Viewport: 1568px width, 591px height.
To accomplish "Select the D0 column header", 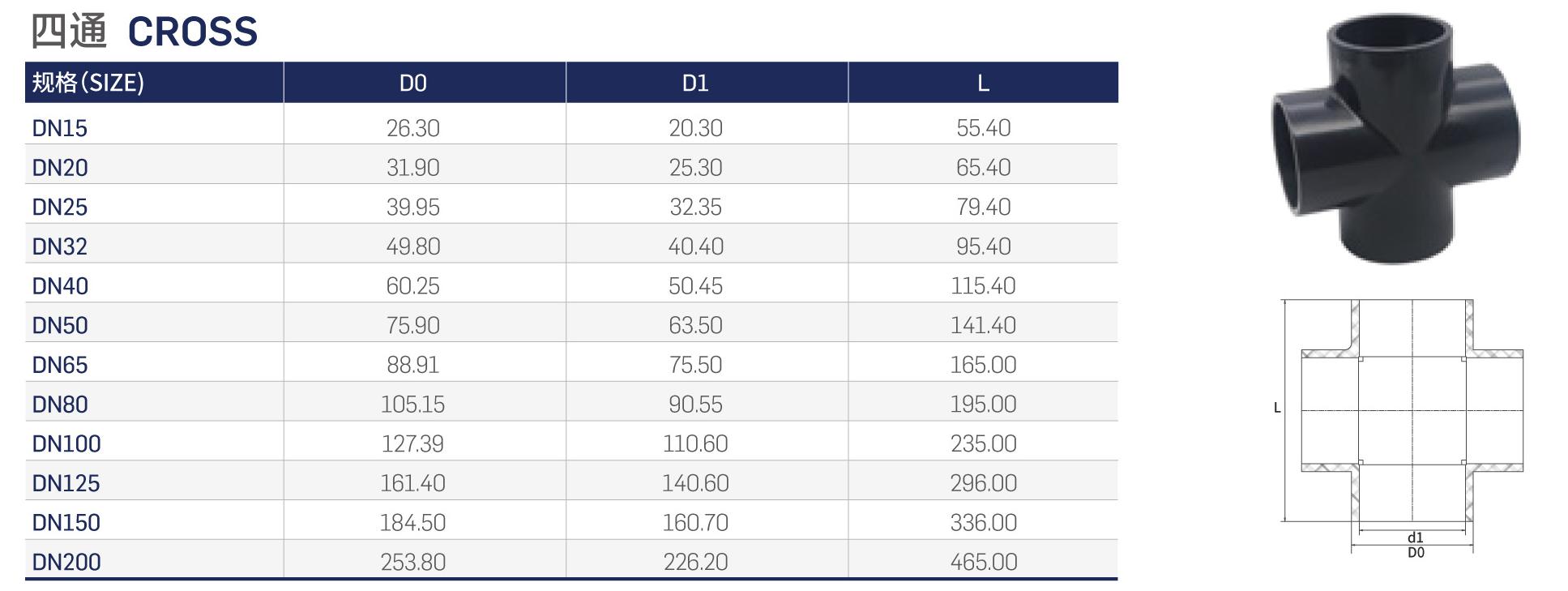I will click(x=412, y=83).
